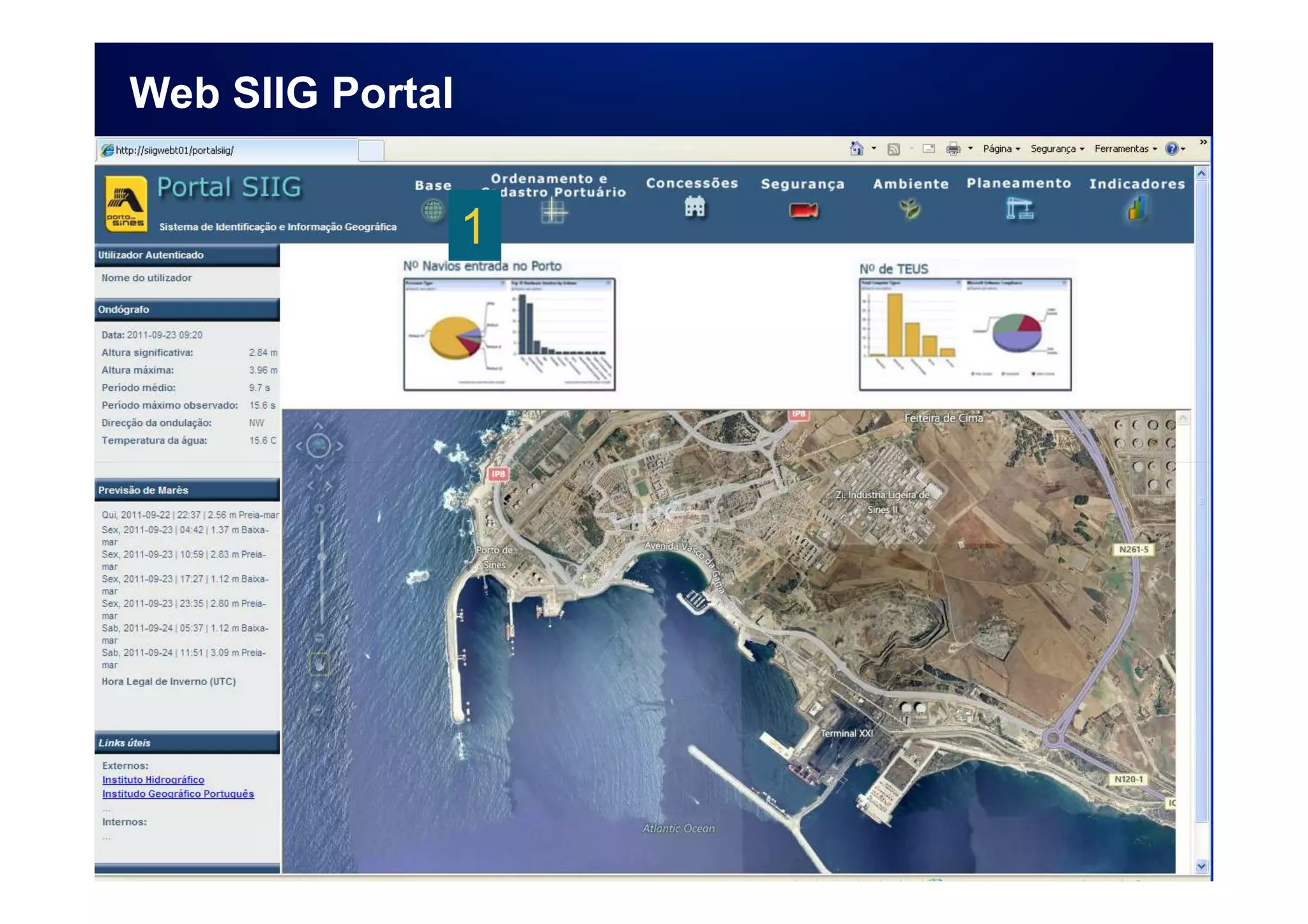Click the map zoom slider handle

click(321, 557)
